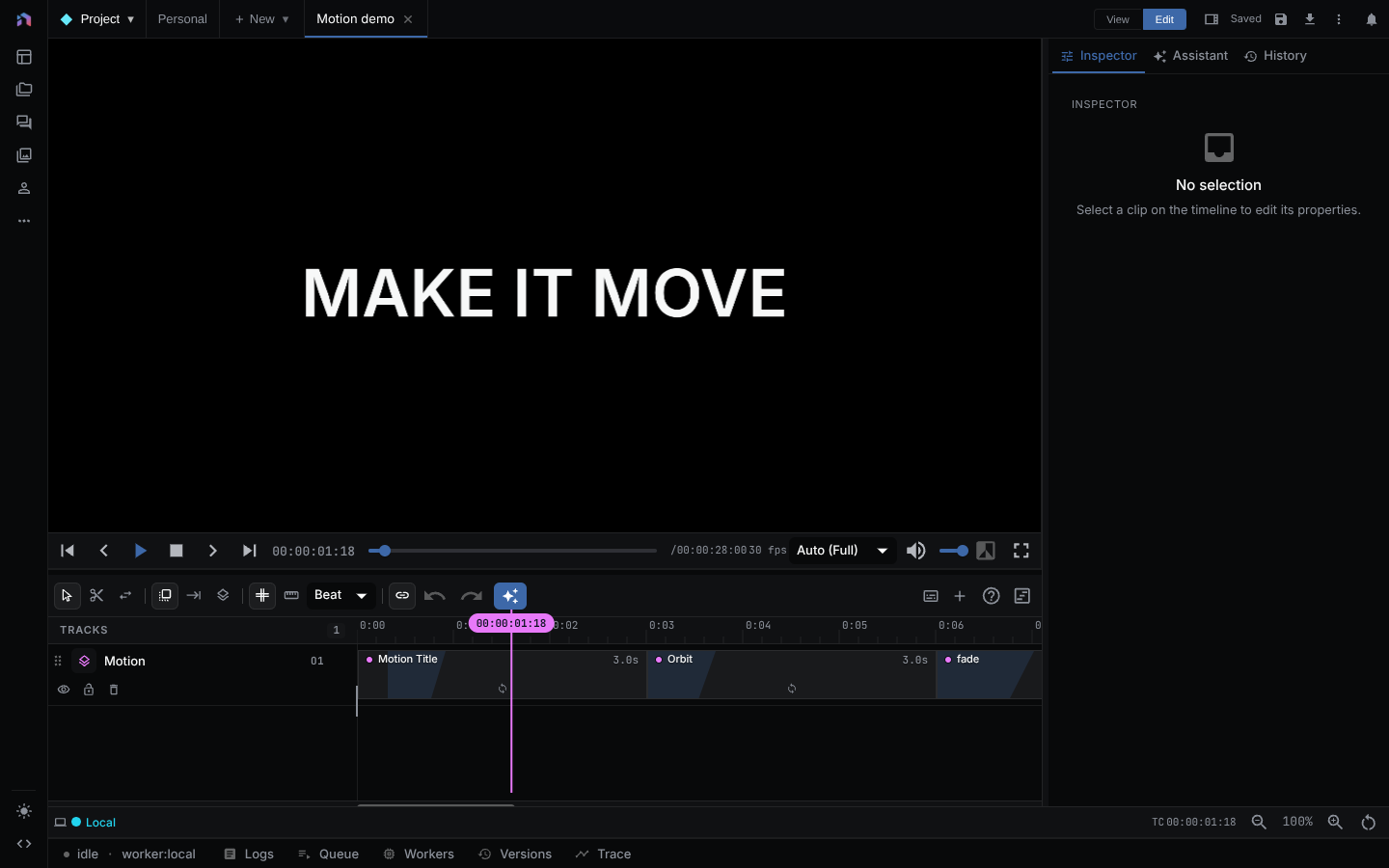Save the project with the floppy-disk icon
1389x868 pixels.
[1281, 19]
